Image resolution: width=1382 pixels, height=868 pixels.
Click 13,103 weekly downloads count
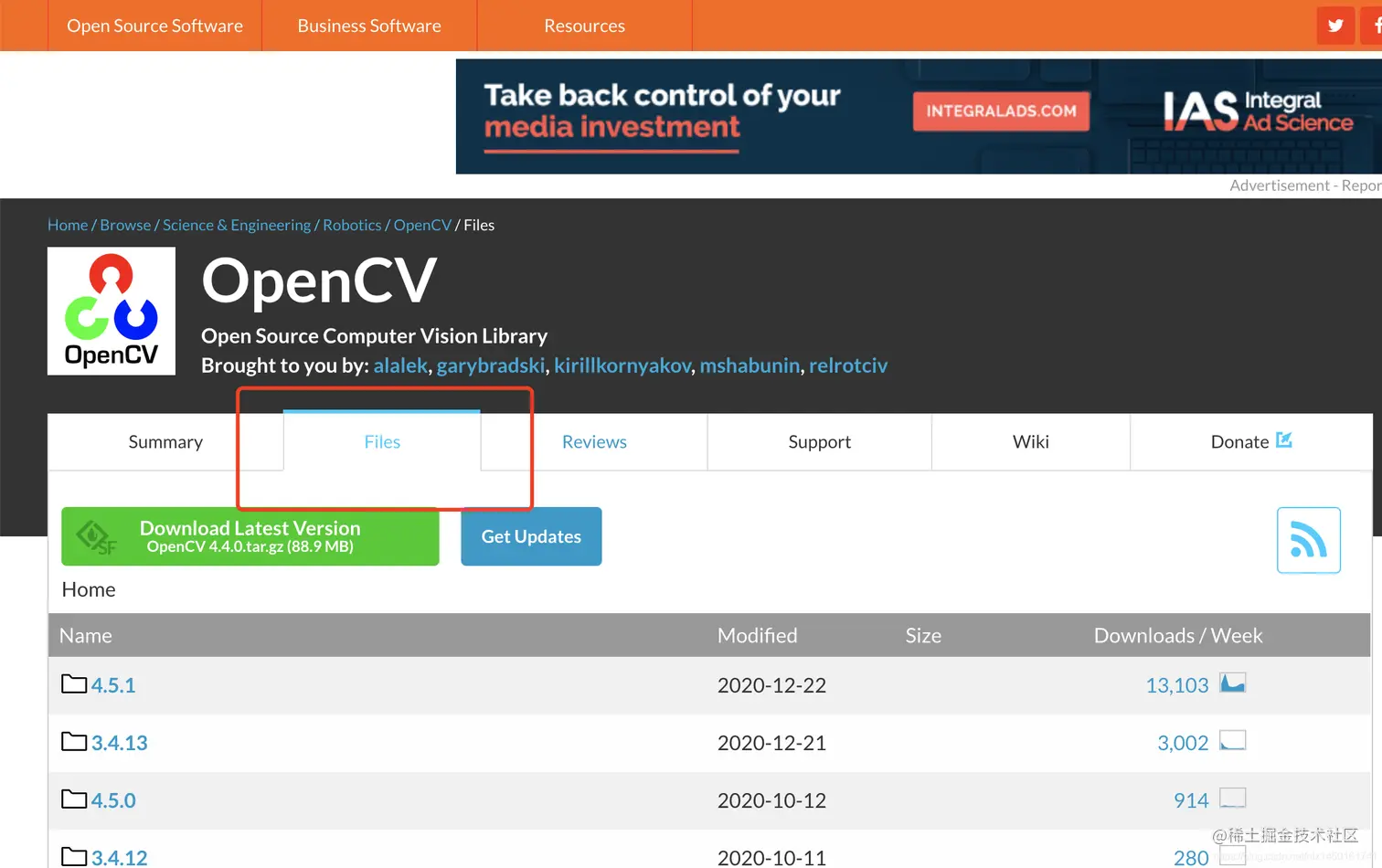[x=1177, y=685]
